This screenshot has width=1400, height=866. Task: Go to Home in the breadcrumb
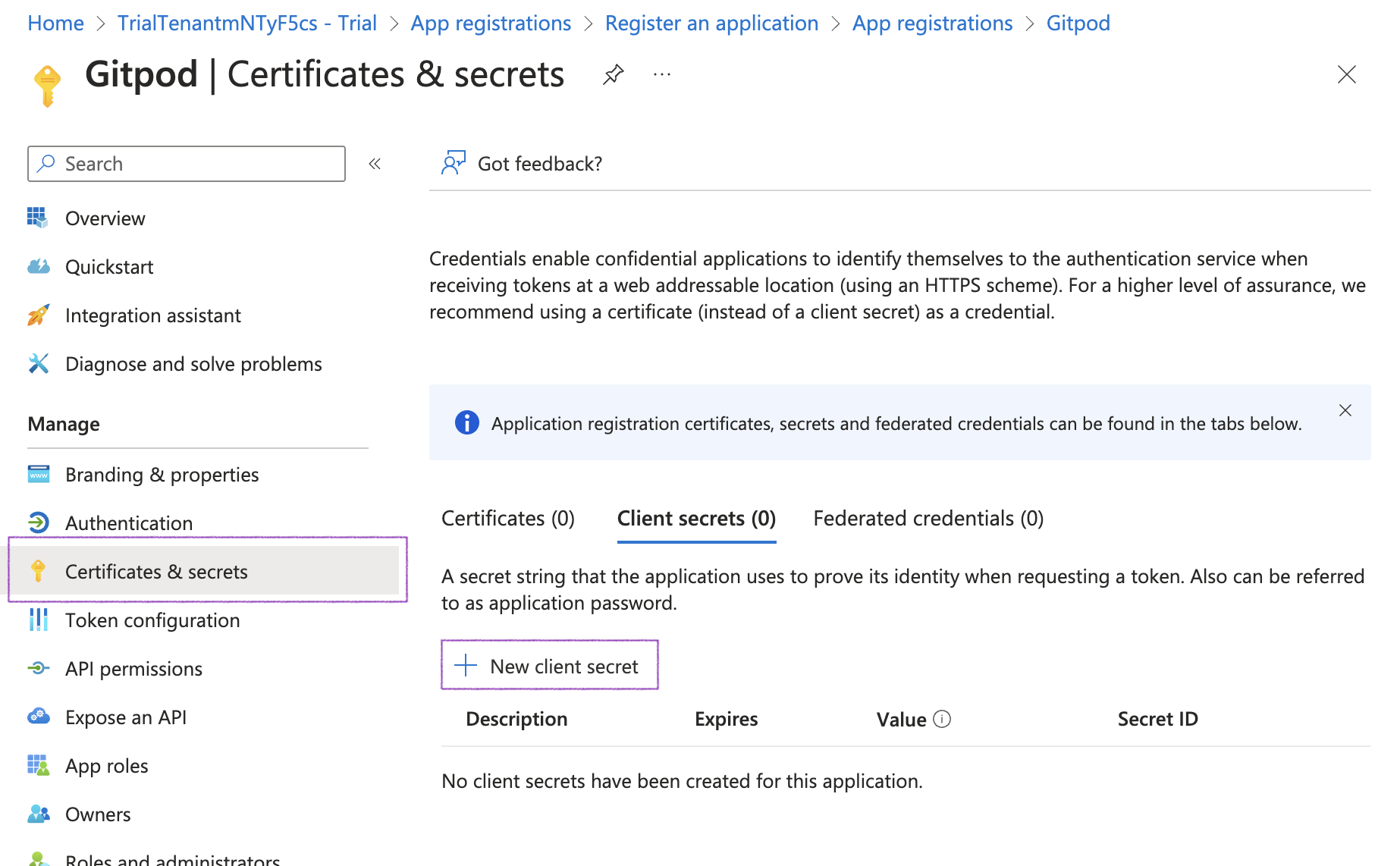click(x=55, y=23)
